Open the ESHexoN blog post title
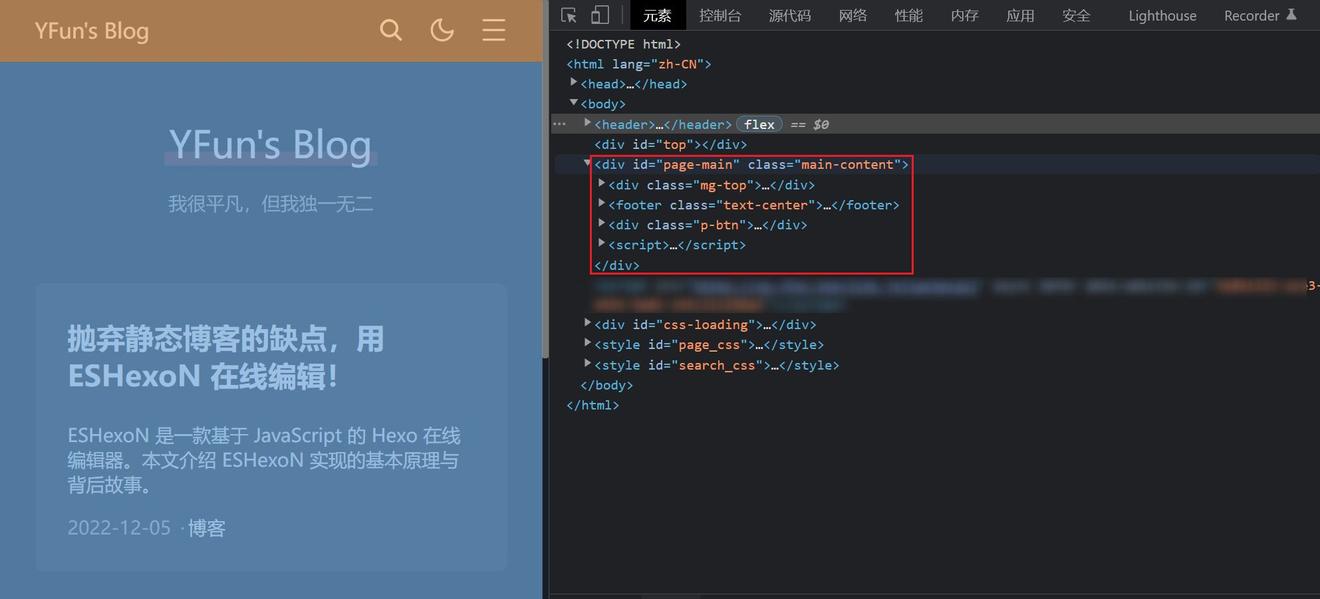Image resolution: width=1320 pixels, height=599 pixels. tap(226, 357)
